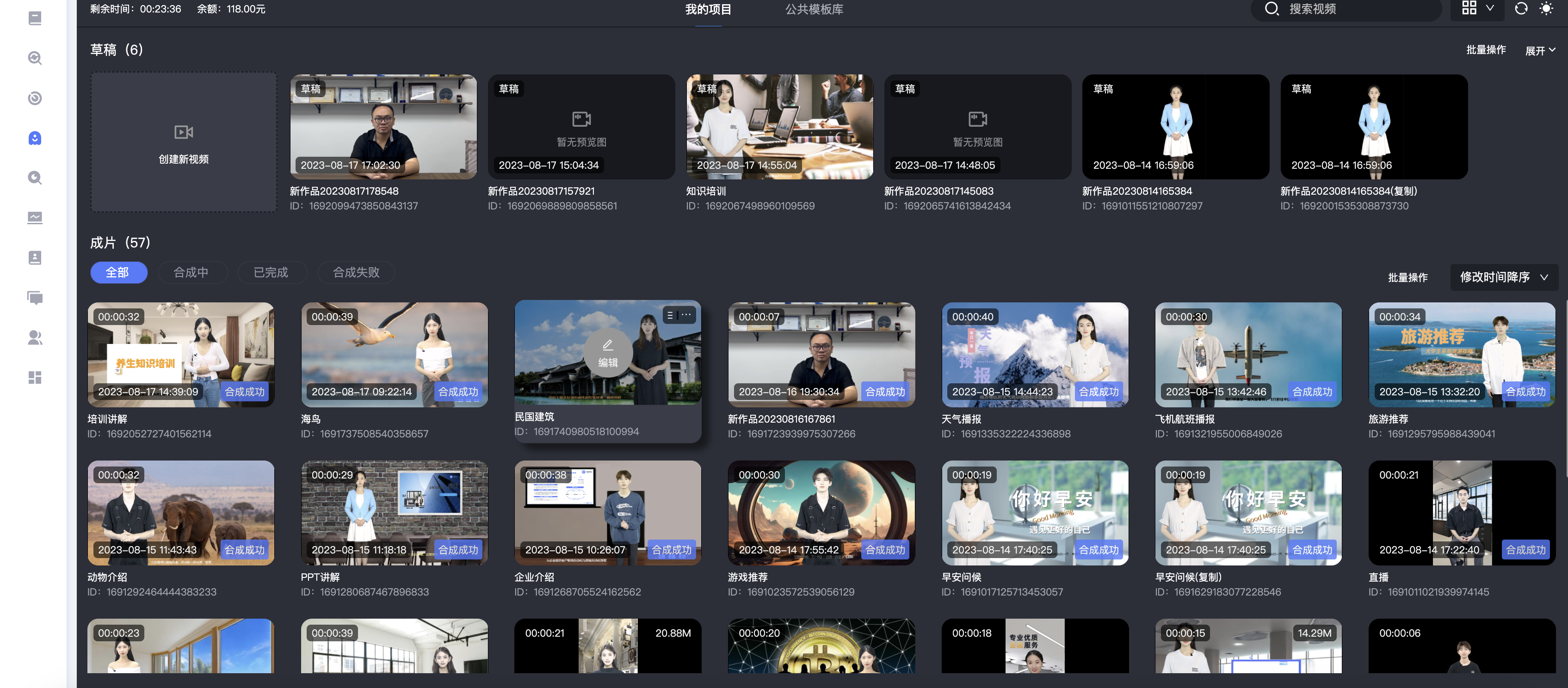1568x688 pixels.
Task: Click 批量操作 in the drafts section
Action: click(x=1486, y=50)
